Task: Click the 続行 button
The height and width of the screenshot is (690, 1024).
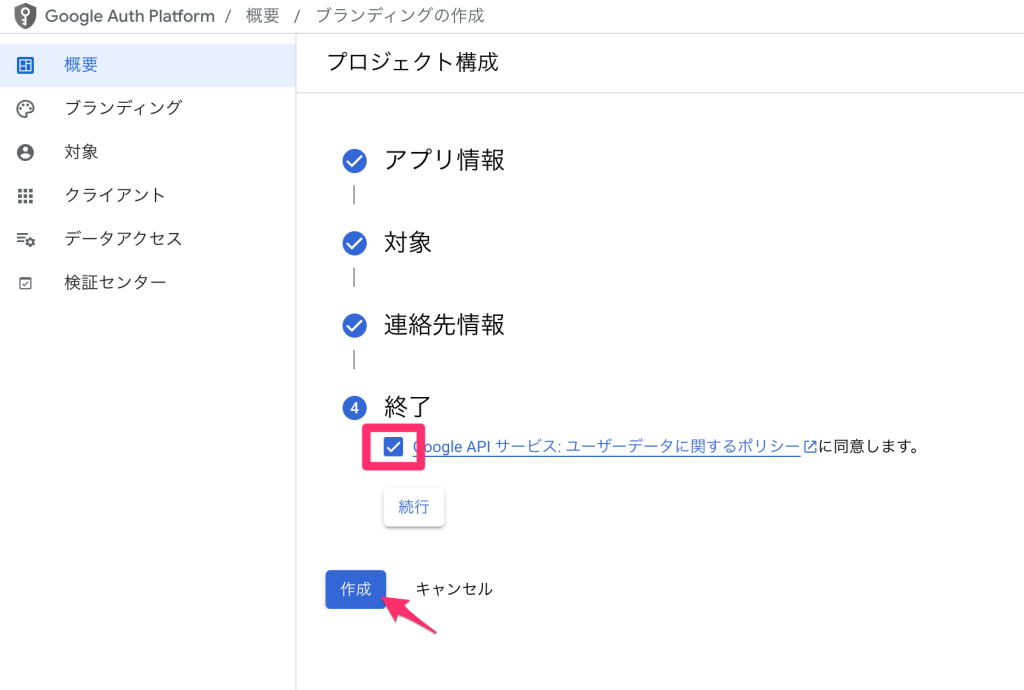Action: pyautogui.click(x=414, y=507)
